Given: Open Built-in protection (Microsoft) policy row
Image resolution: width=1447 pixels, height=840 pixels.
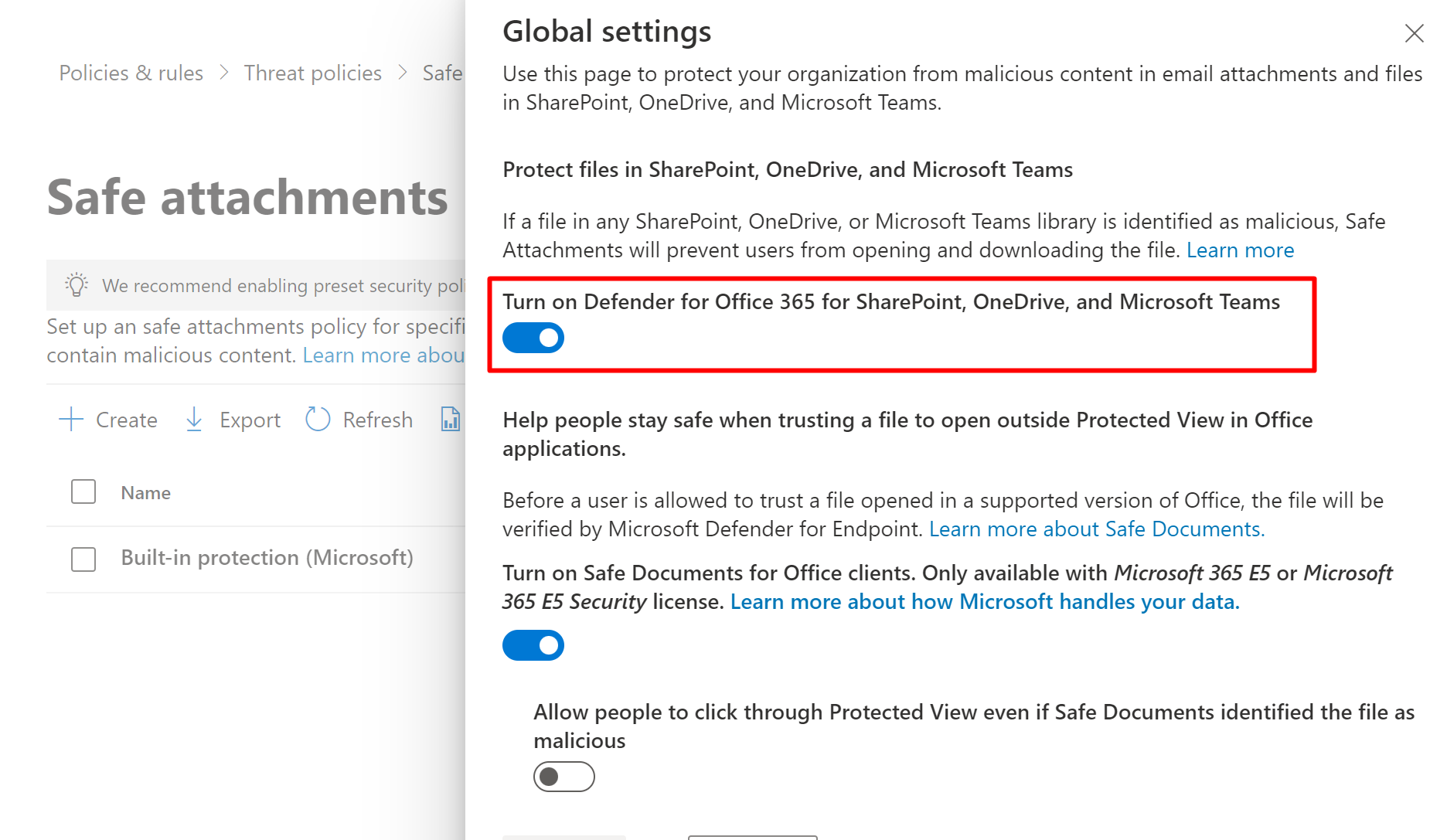Looking at the screenshot, I should (267, 558).
